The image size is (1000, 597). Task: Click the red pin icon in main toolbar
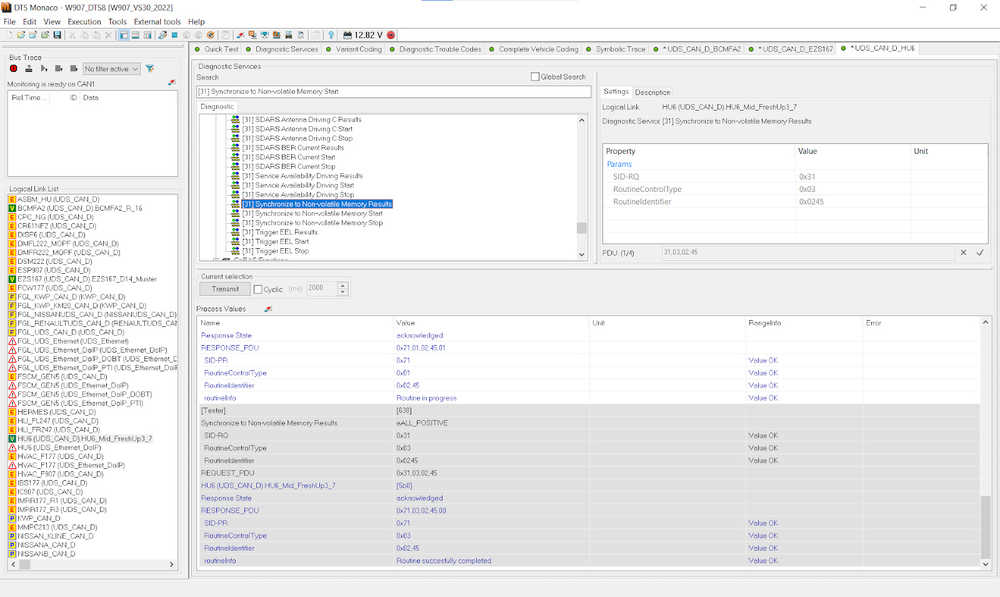[x=240, y=35]
